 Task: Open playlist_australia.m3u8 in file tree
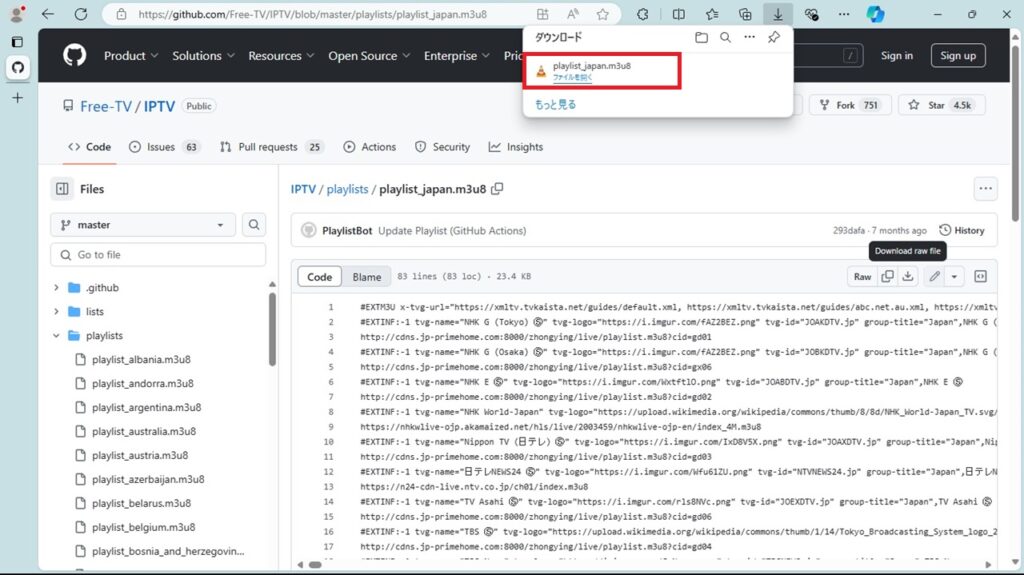point(144,431)
